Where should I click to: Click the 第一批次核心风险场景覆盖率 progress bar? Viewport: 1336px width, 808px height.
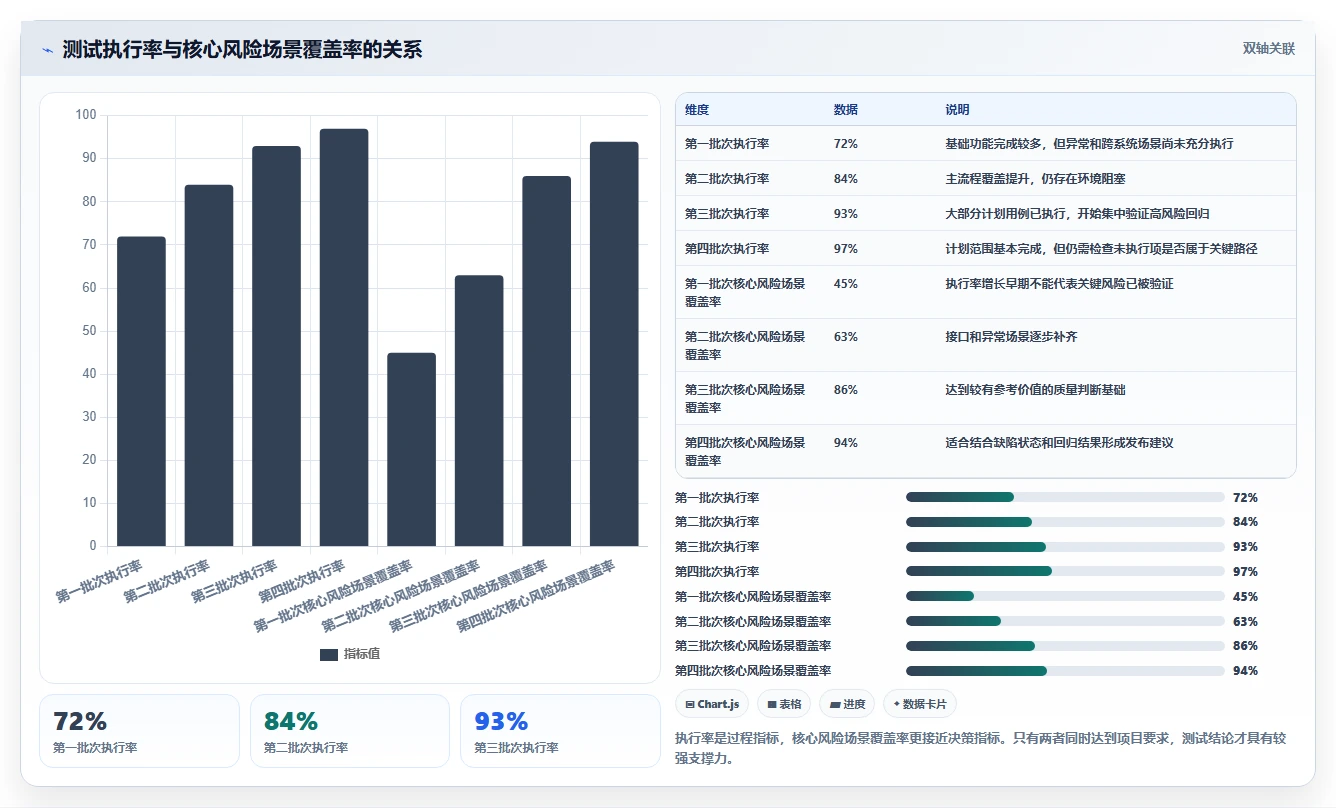point(1065,596)
